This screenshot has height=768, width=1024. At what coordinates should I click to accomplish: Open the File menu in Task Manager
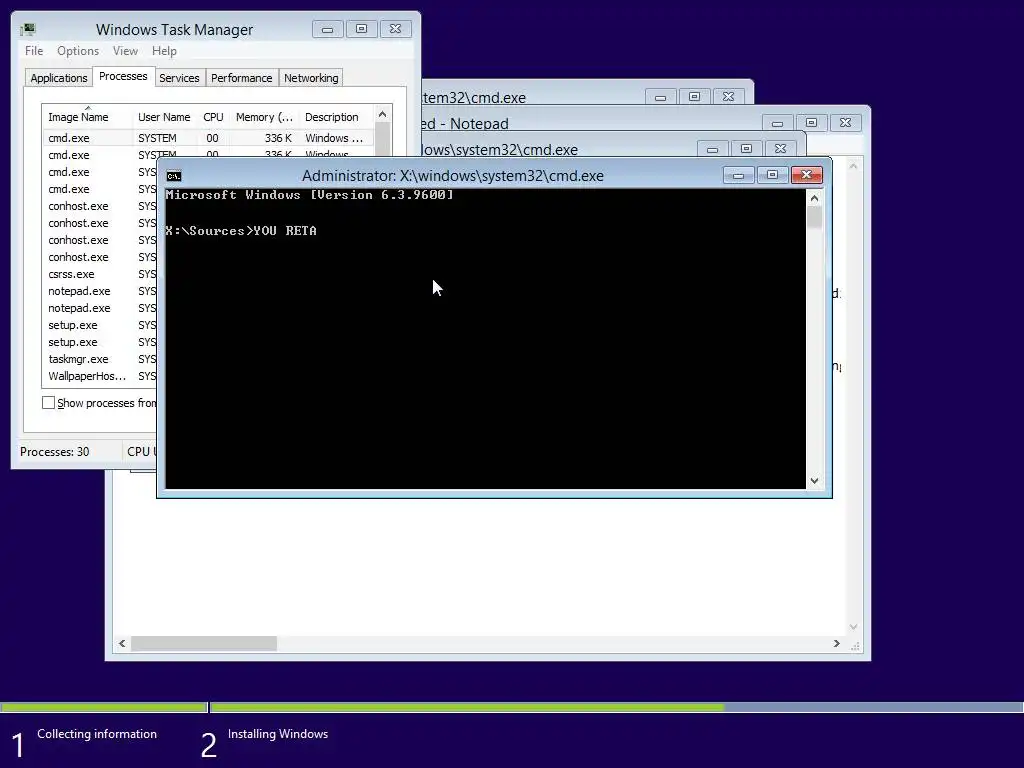(34, 51)
